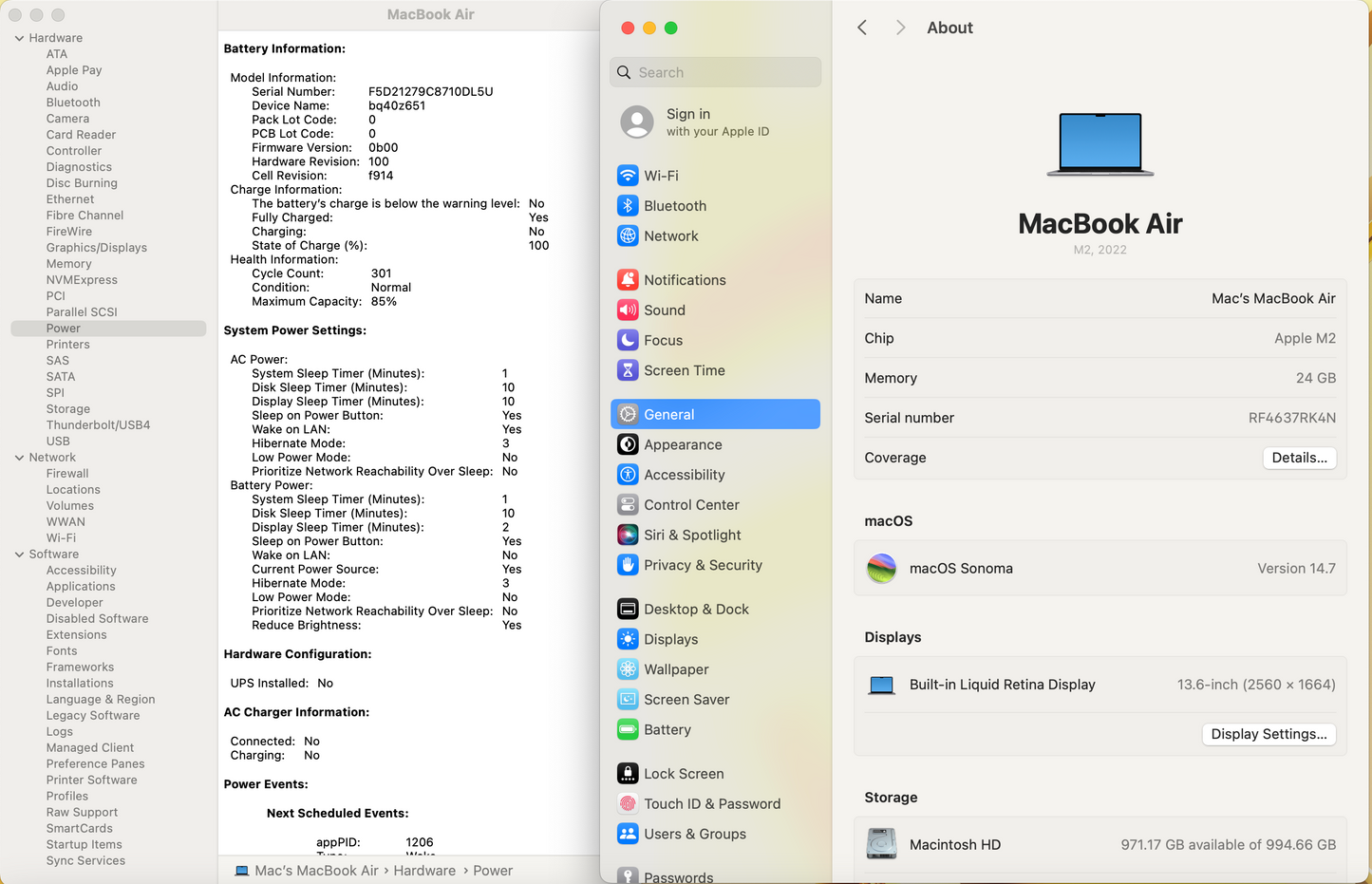
Task: Go back using the left chevron
Action: tap(862, 28)
